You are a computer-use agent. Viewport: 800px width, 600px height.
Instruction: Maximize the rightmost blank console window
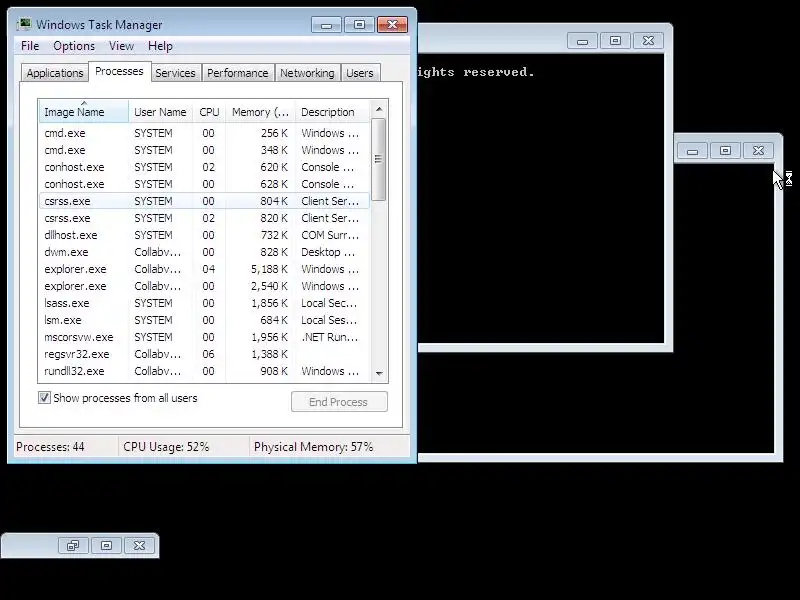[x=725, y=151]
